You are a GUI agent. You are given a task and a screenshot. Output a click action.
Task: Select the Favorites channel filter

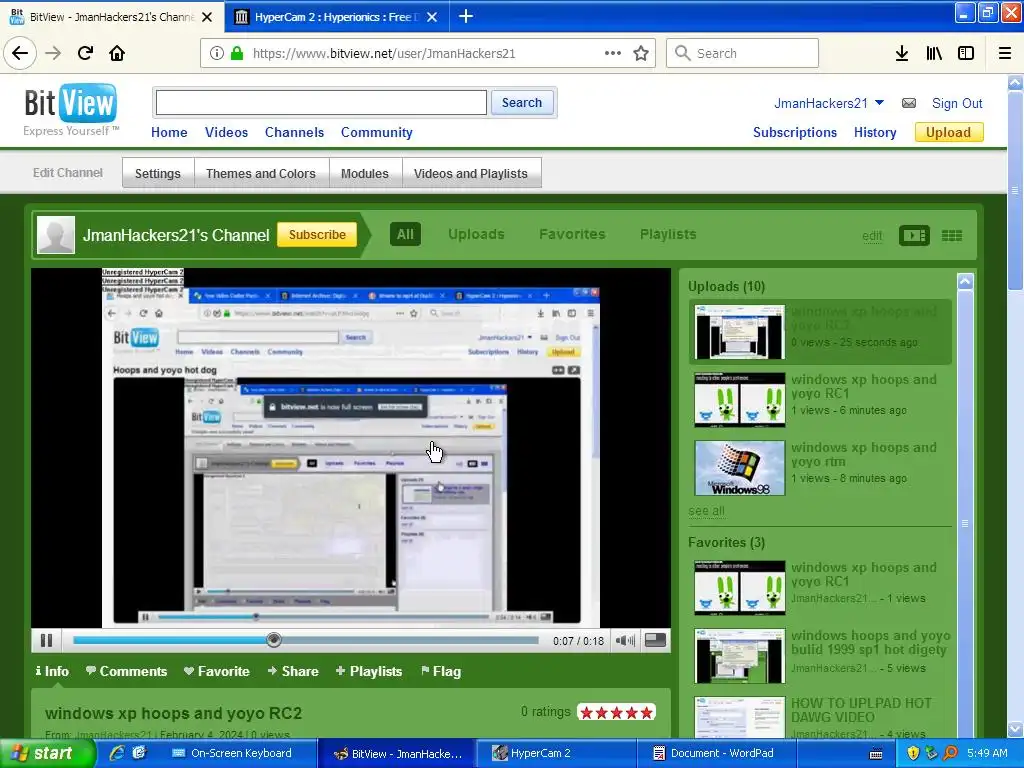tap(572, 234)
